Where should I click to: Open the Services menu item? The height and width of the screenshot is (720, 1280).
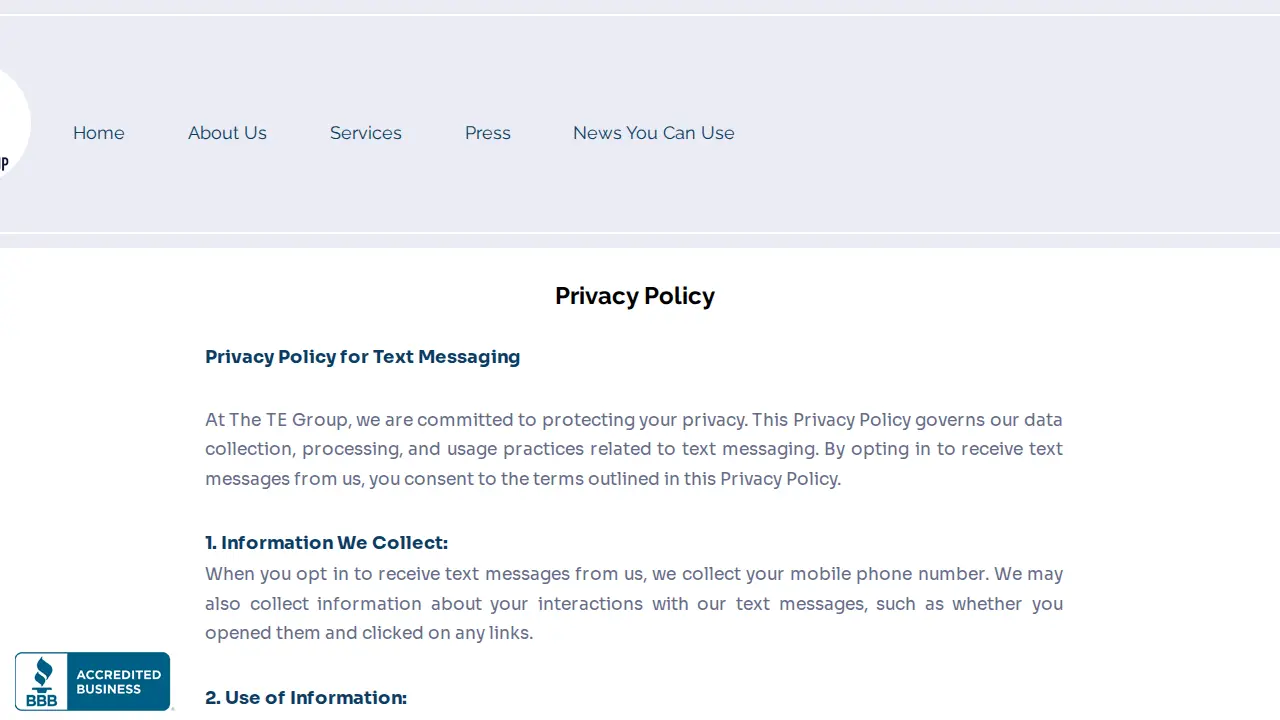(366, 133)
